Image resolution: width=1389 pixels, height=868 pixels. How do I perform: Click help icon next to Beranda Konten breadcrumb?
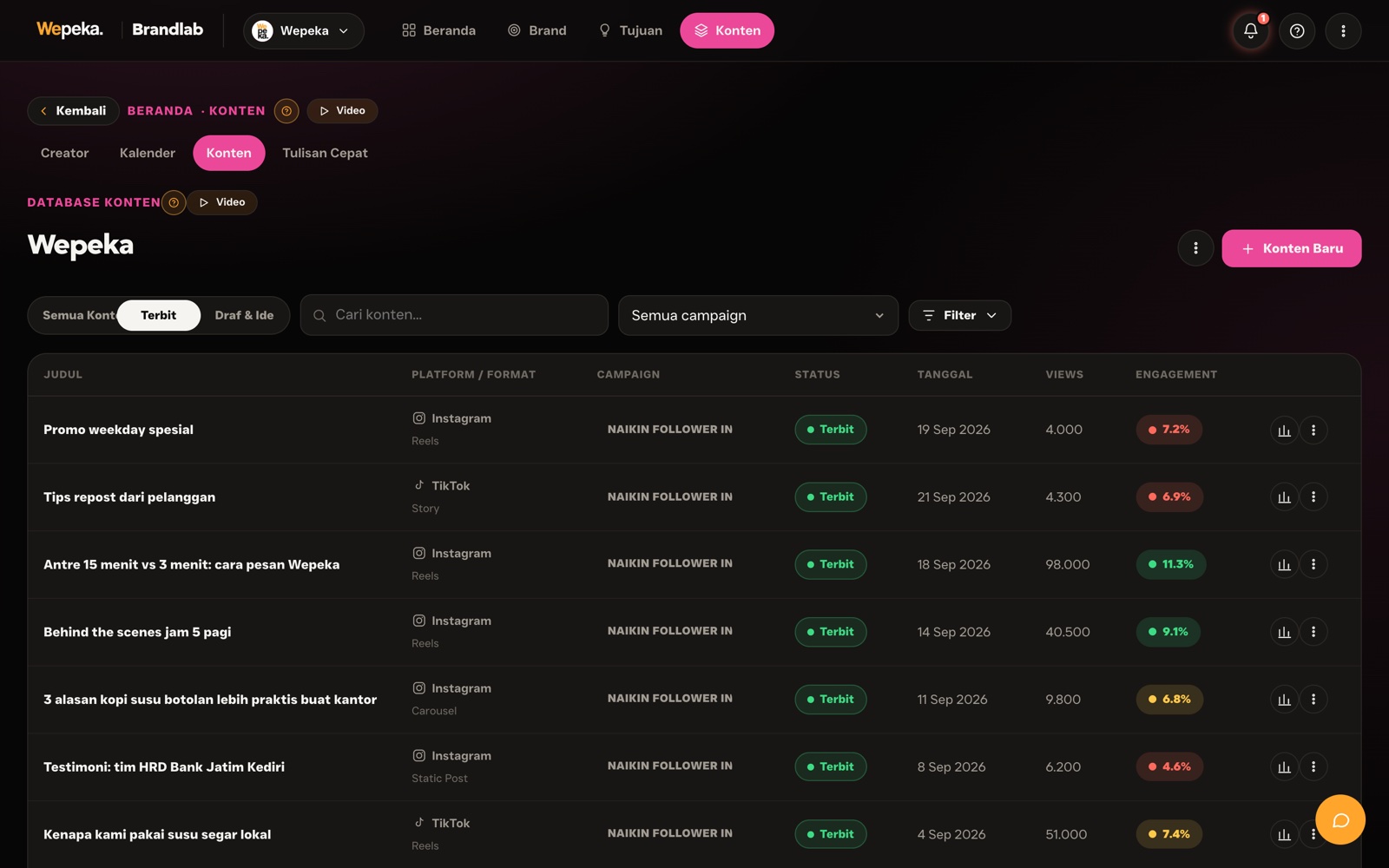[286, 111]
